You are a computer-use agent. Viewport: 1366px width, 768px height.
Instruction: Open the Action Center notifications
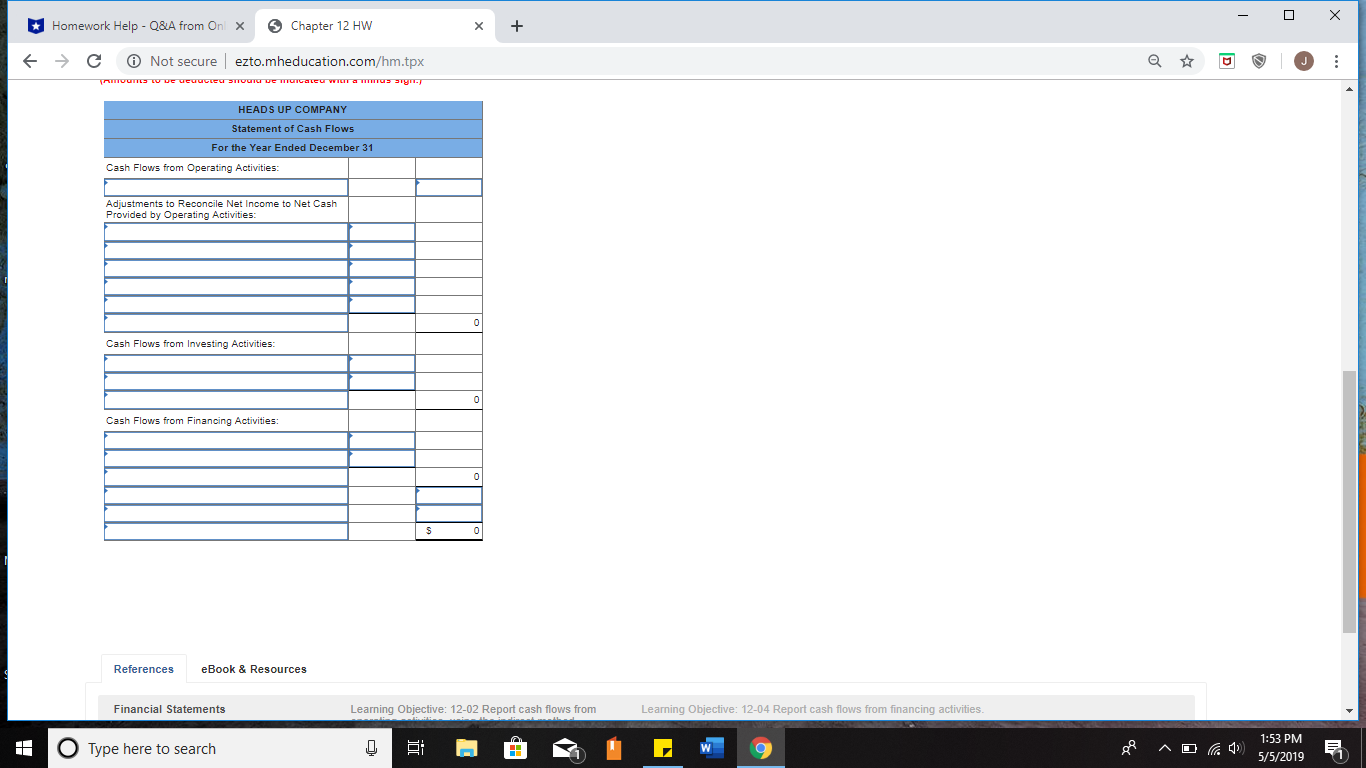(1334, 748)
